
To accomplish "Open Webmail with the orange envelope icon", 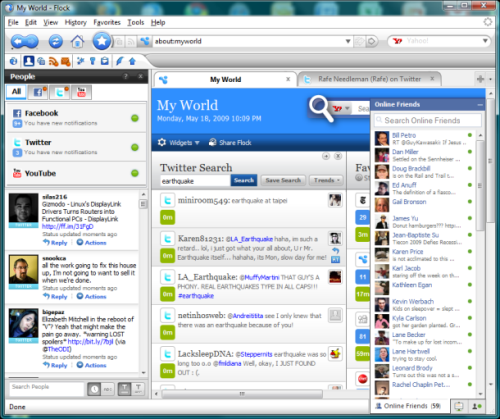I will (66, 61).
